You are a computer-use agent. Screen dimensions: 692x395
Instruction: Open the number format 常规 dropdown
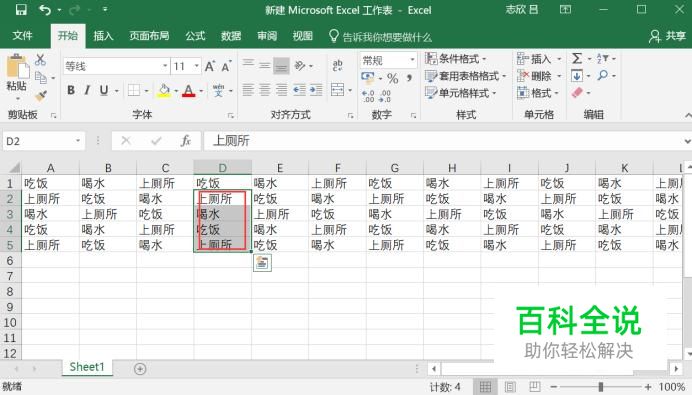(412, 60)
